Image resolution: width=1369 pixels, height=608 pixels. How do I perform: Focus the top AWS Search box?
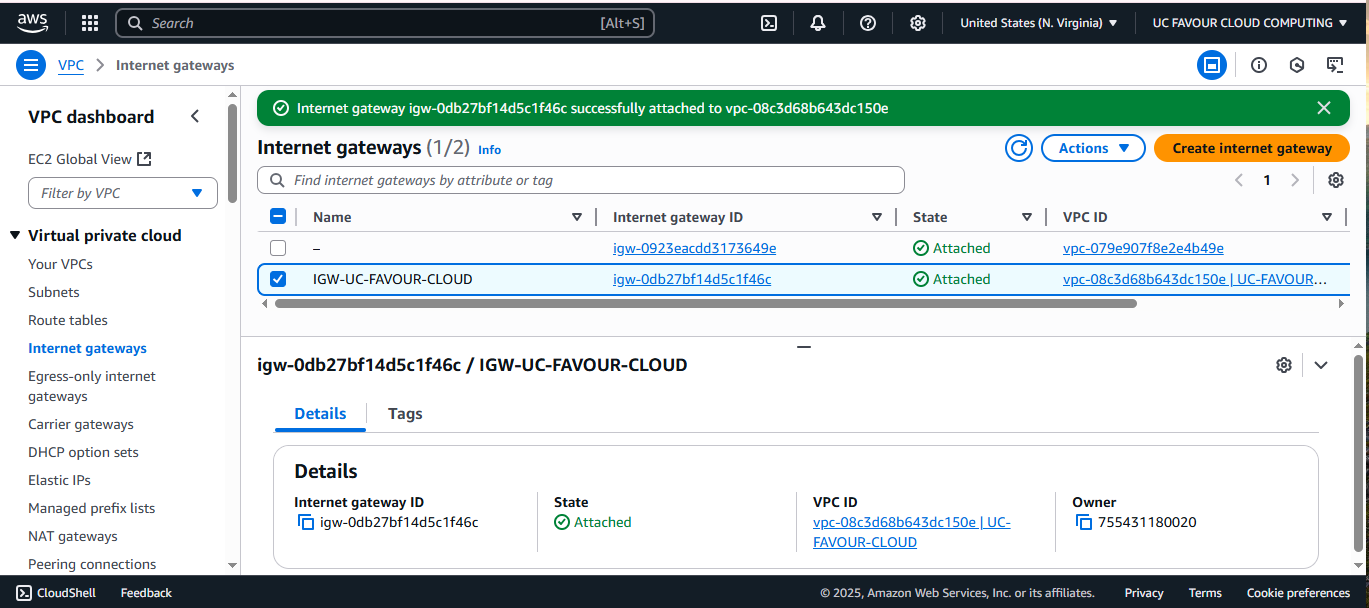tap(385, 23)
